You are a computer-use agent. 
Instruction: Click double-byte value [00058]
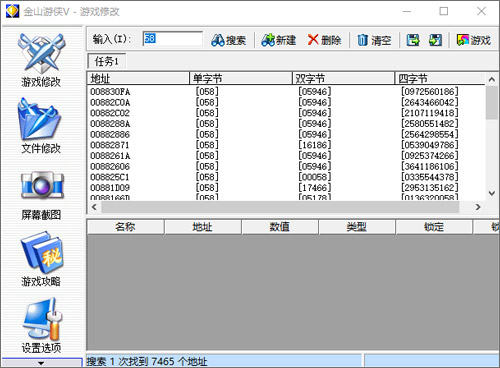315,177
